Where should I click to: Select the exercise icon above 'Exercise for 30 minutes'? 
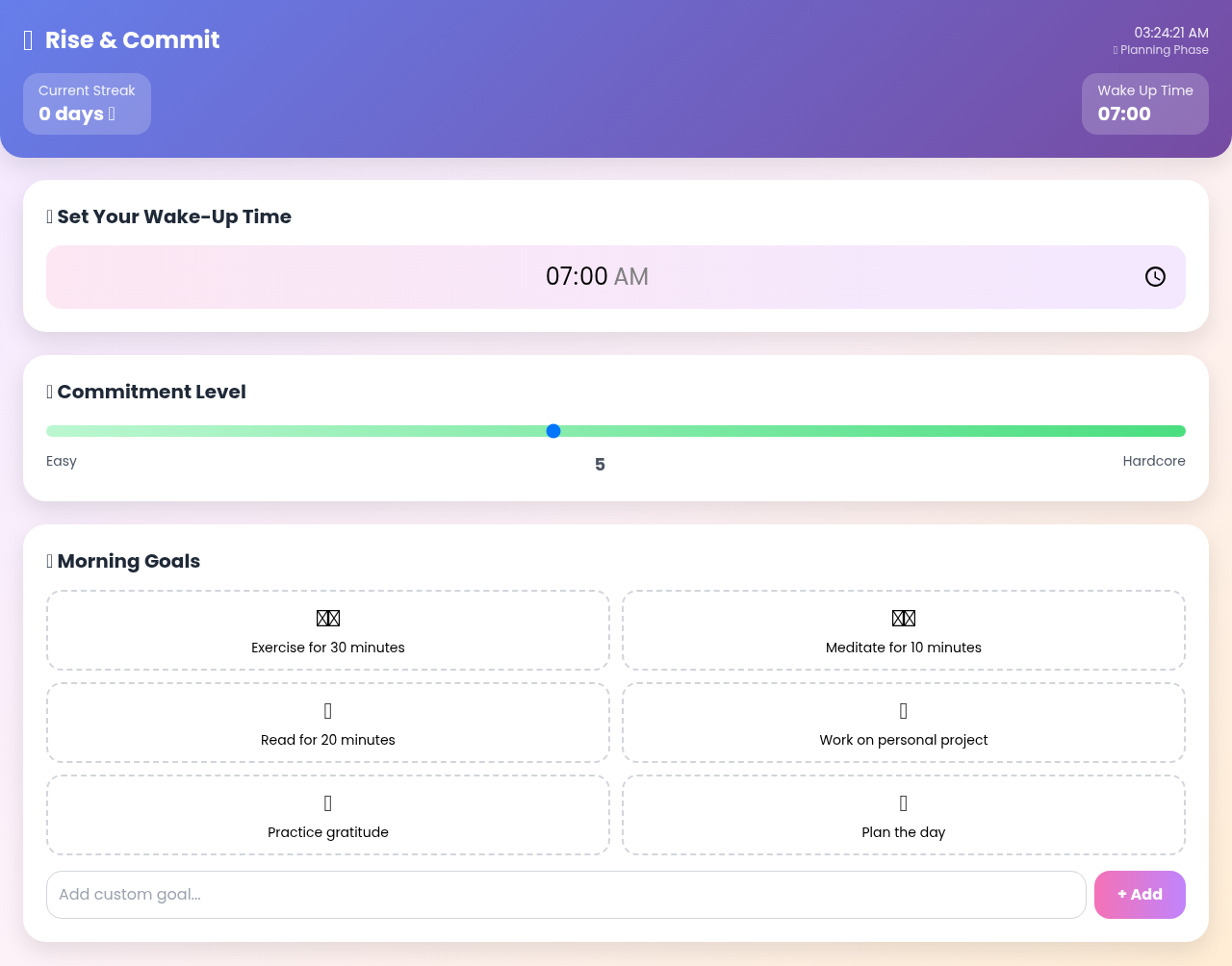pyautogui.click(x=327, y=617)
